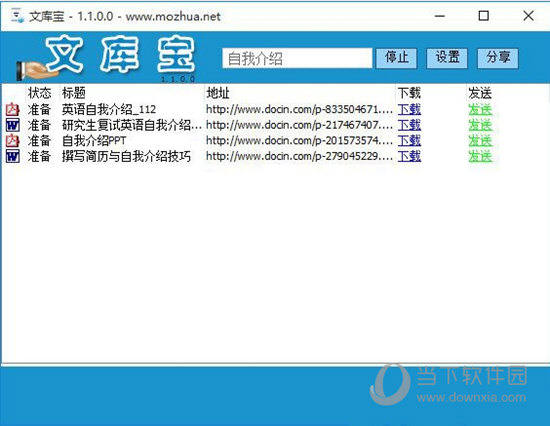
Task: Click address http://www.docin.com/p-217467407
Action: click(x=299, y=125)
